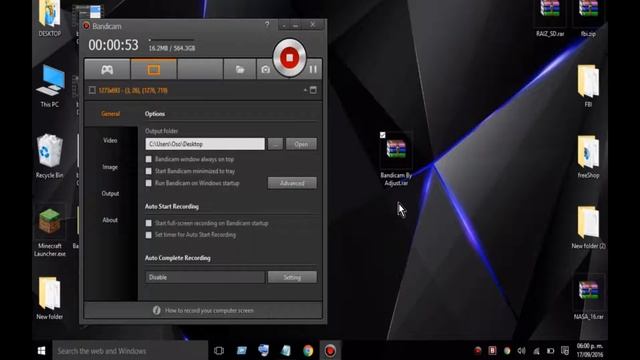Pause the current recording
The image size is (640, 360).
point(313,69)
